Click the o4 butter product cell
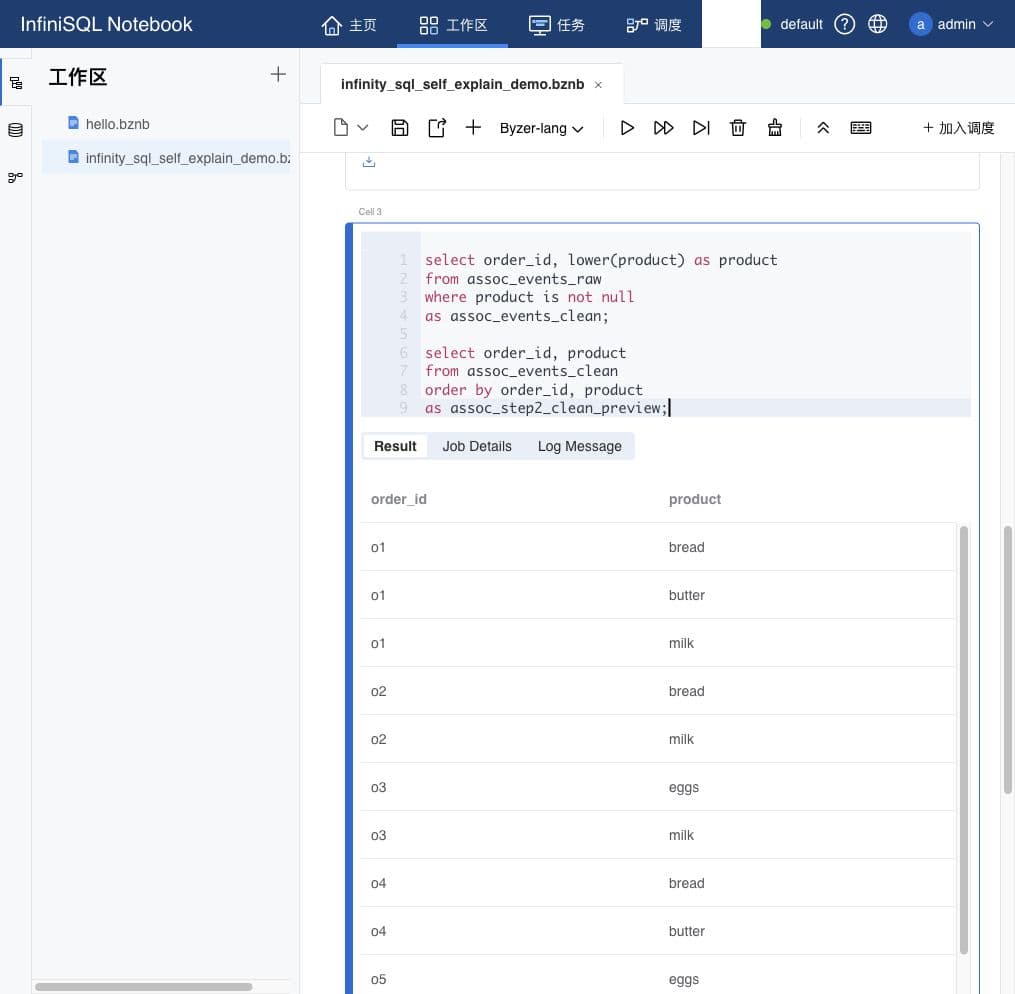The image size is (1015, 994). (686, 931)
